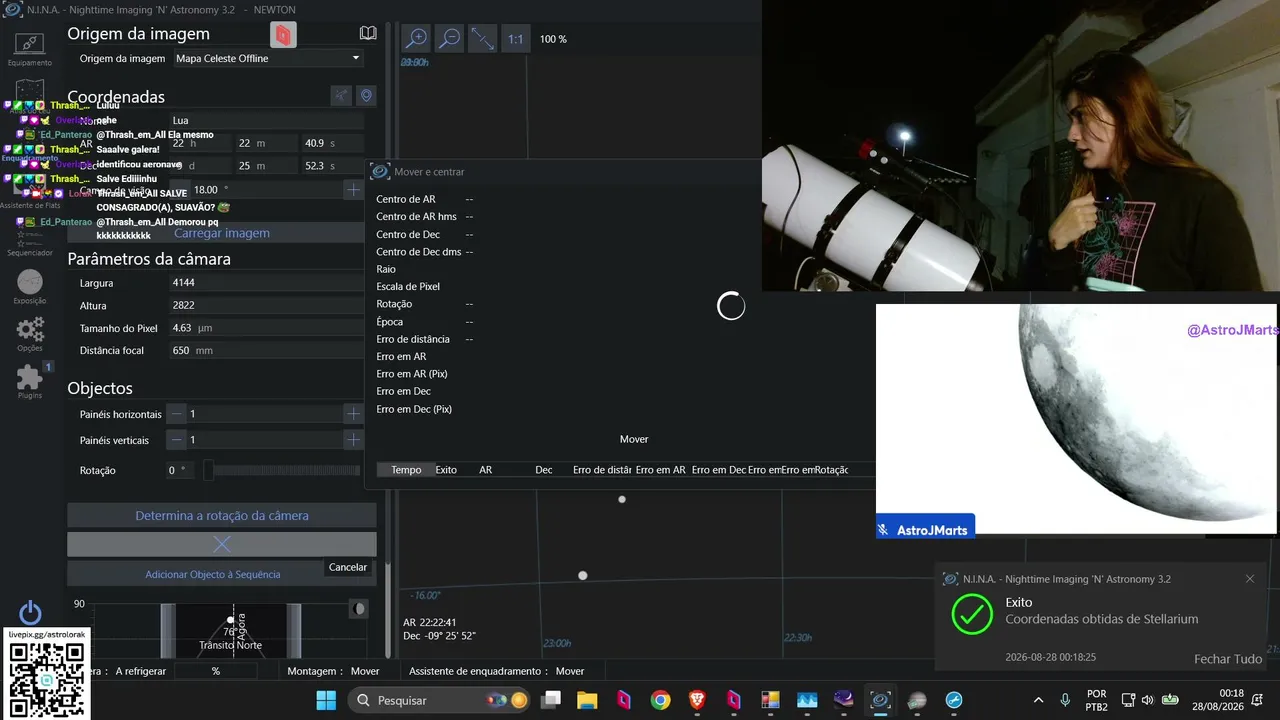Adjust the Rotação slider
The height and width of the screenshot is (720, 1280).
coord(282,470)
